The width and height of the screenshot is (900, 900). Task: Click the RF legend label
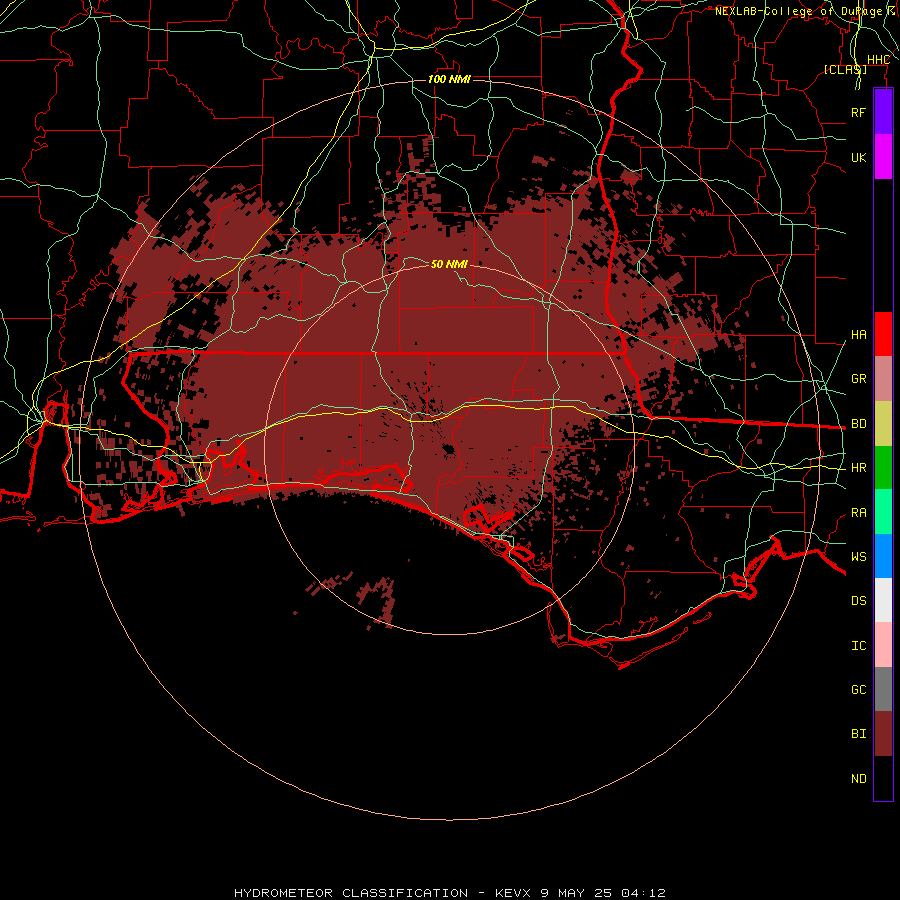tap(858, 112)
